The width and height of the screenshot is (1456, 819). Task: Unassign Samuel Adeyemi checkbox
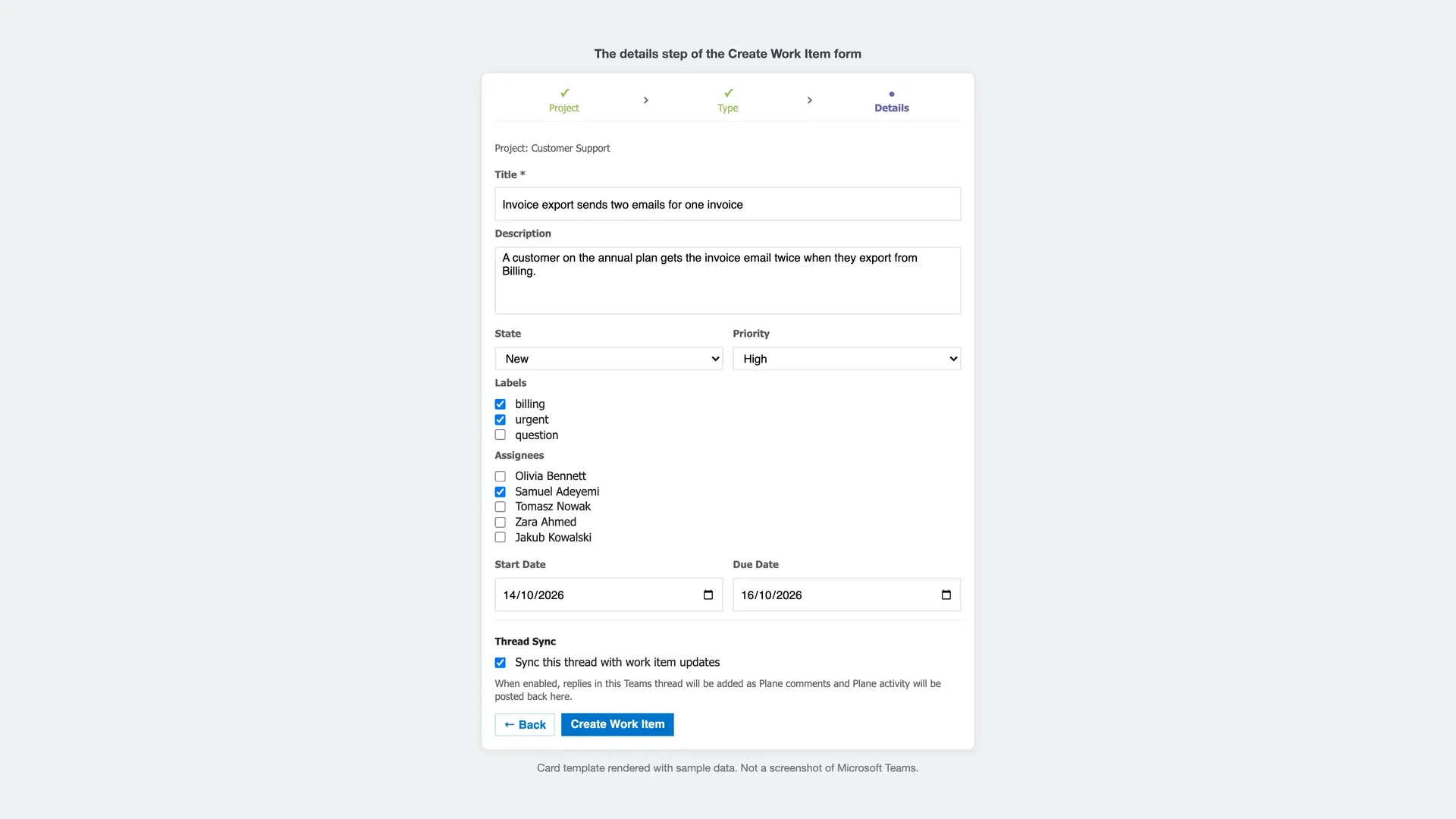(x=500, y=491)
